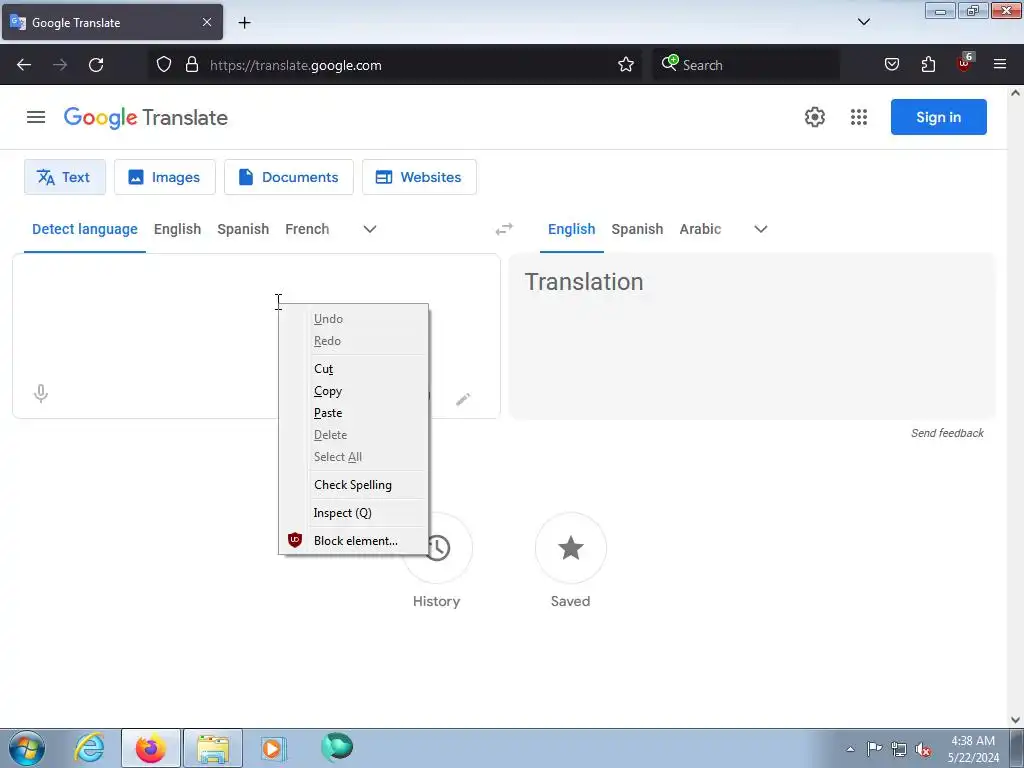Switch to Websites translation mode

[419, 177]
